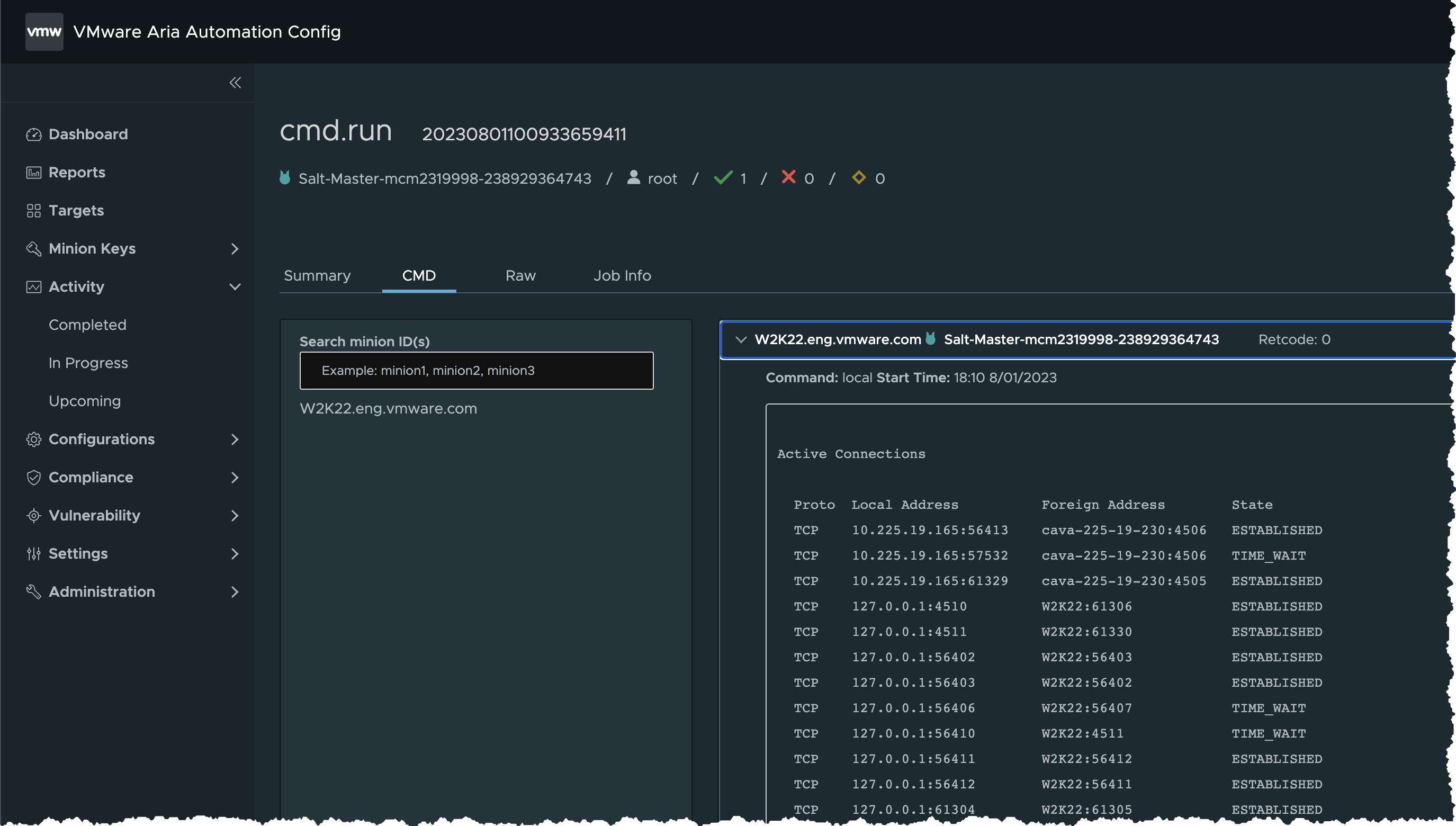
Task: Click the Minion Keys key icon
Action: click(x=34, y=248)
